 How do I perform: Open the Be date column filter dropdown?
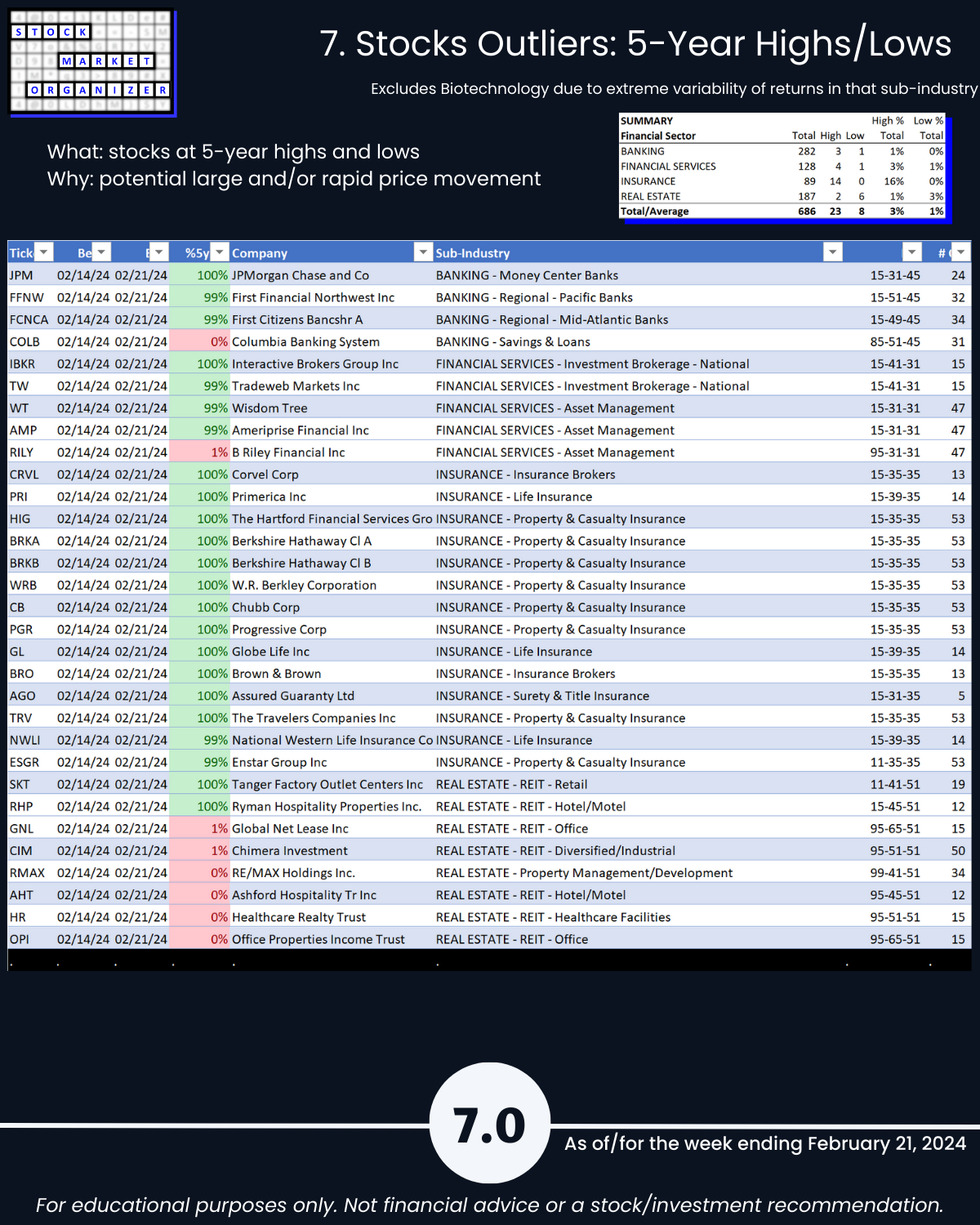[x=101, y=252]
